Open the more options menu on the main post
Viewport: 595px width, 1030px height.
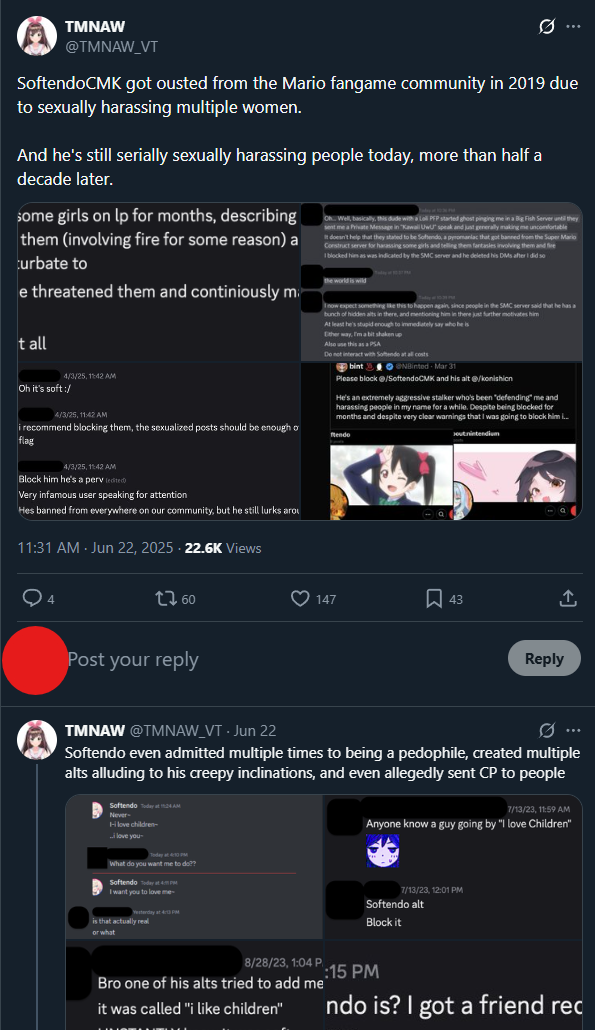coord(573,26)
